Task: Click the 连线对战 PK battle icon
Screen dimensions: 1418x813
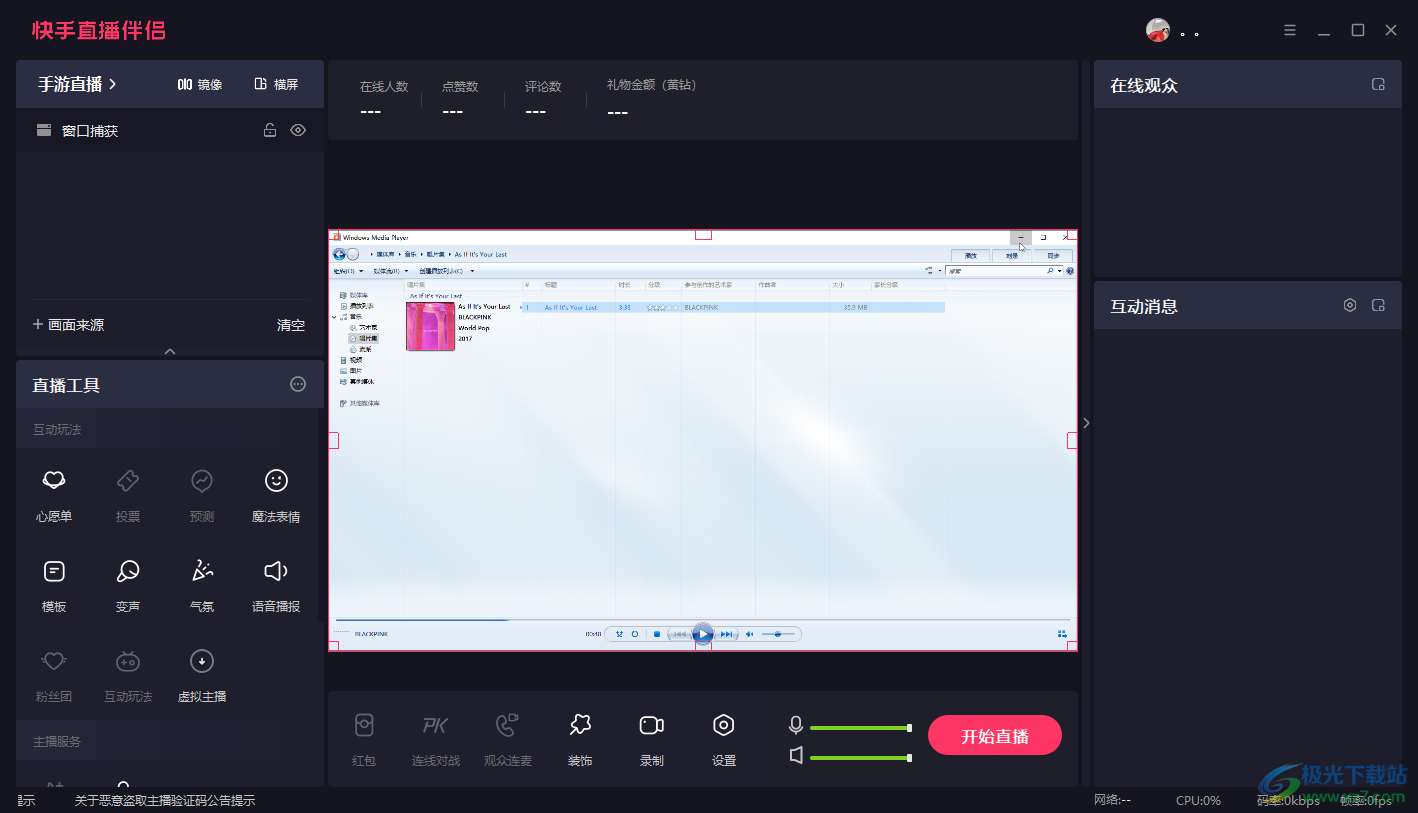Action: 435,726
